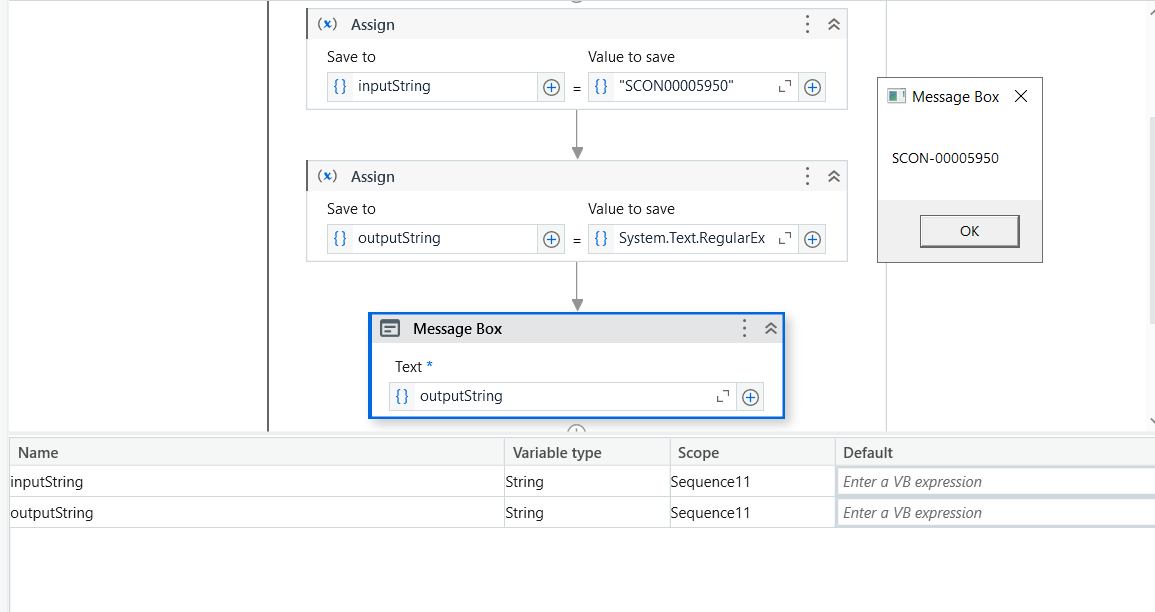The height and width of the screenshot is (612, 1155).
Task: Open expression editor for Message Box text
Action: (723, 397)
